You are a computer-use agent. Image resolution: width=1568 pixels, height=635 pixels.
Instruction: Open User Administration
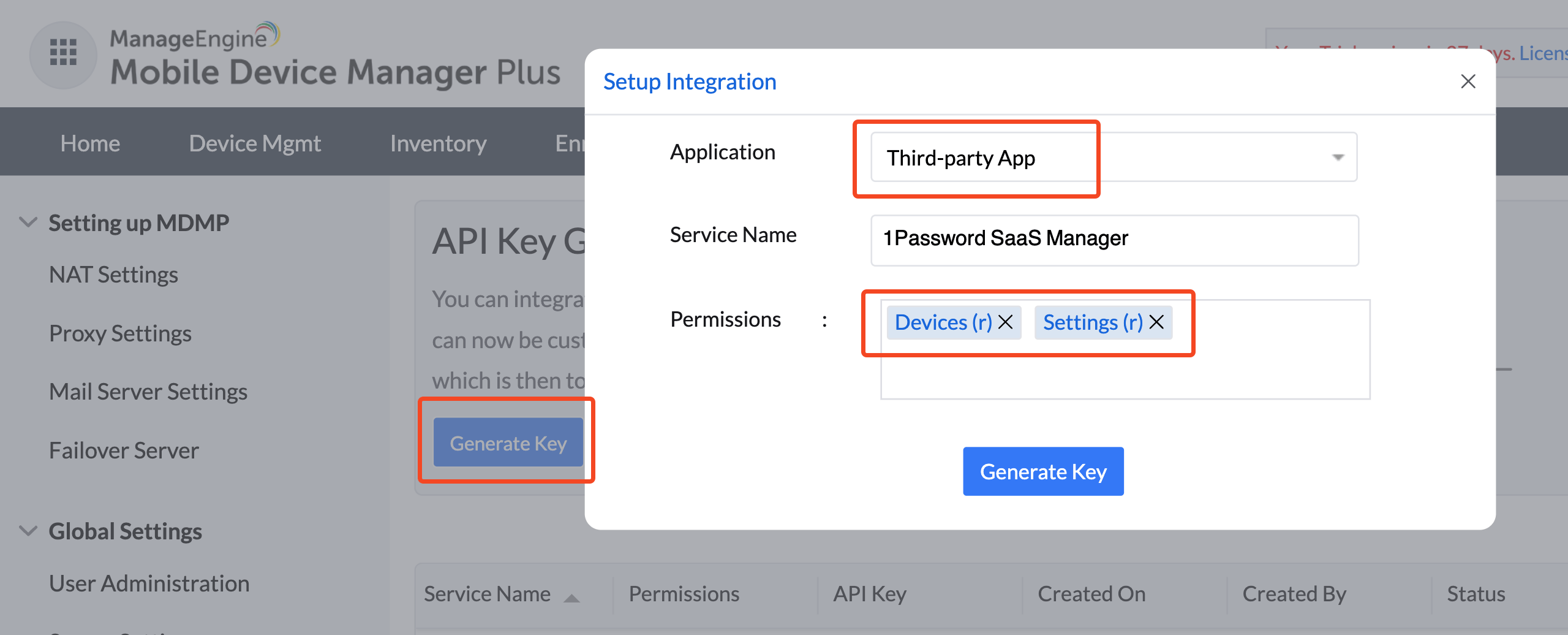click(149, 584)
